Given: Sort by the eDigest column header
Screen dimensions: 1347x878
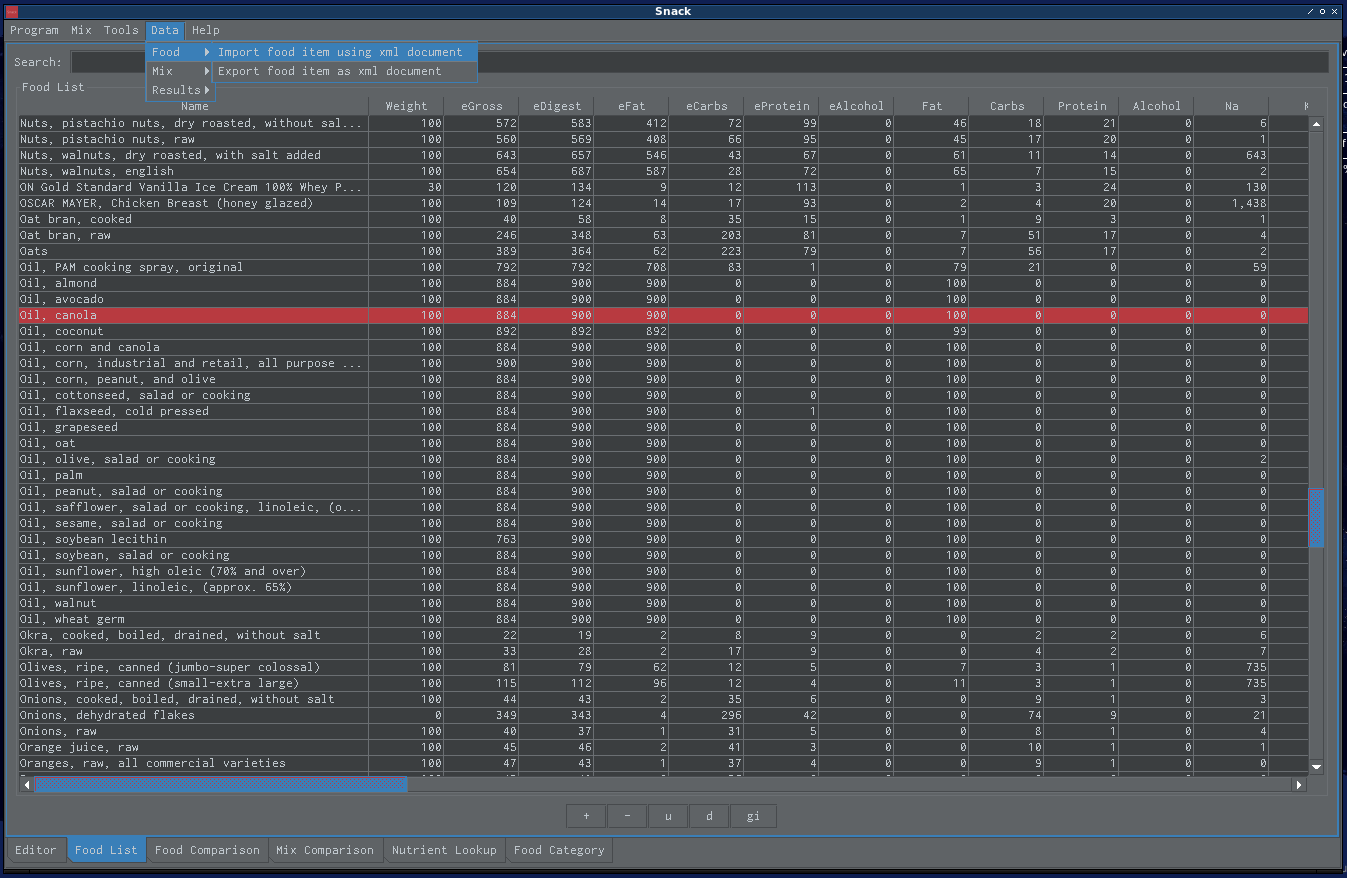Looking at the screenshot, I should [x=557, y=106].
